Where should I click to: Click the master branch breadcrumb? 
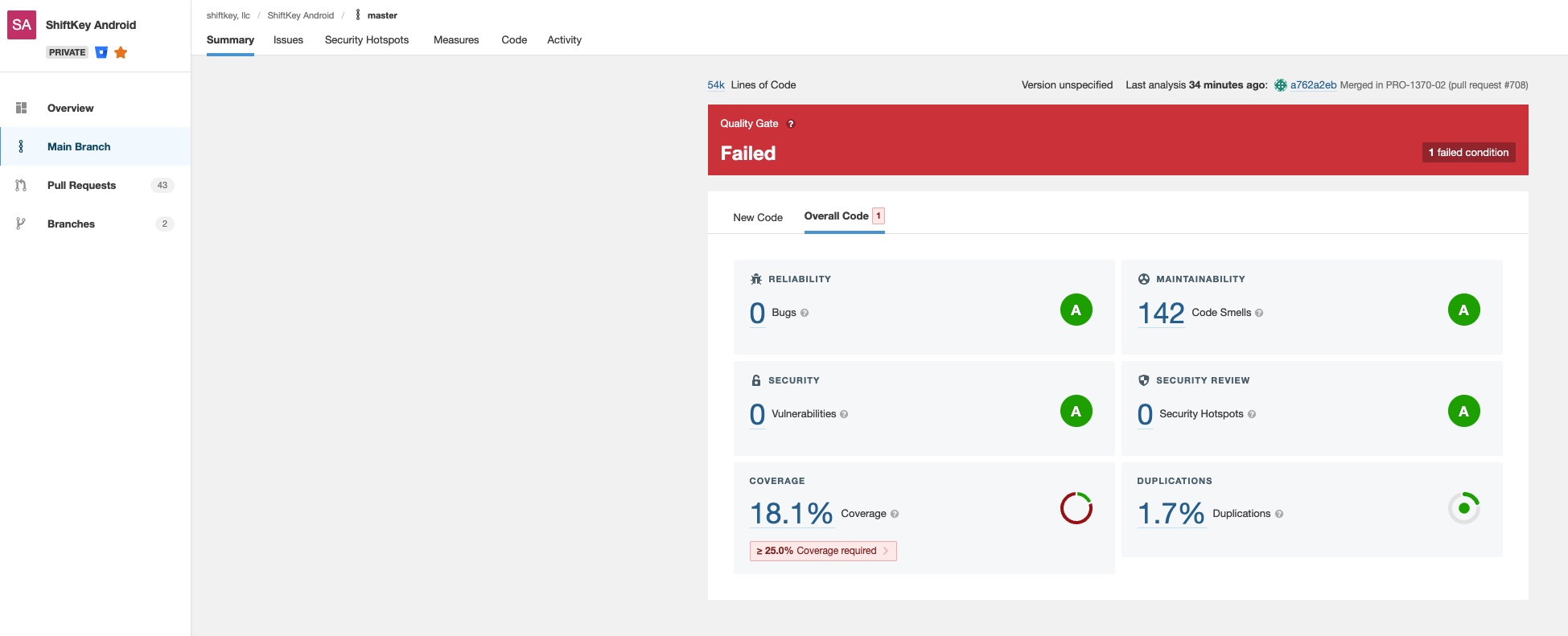[x=382, y=15]
